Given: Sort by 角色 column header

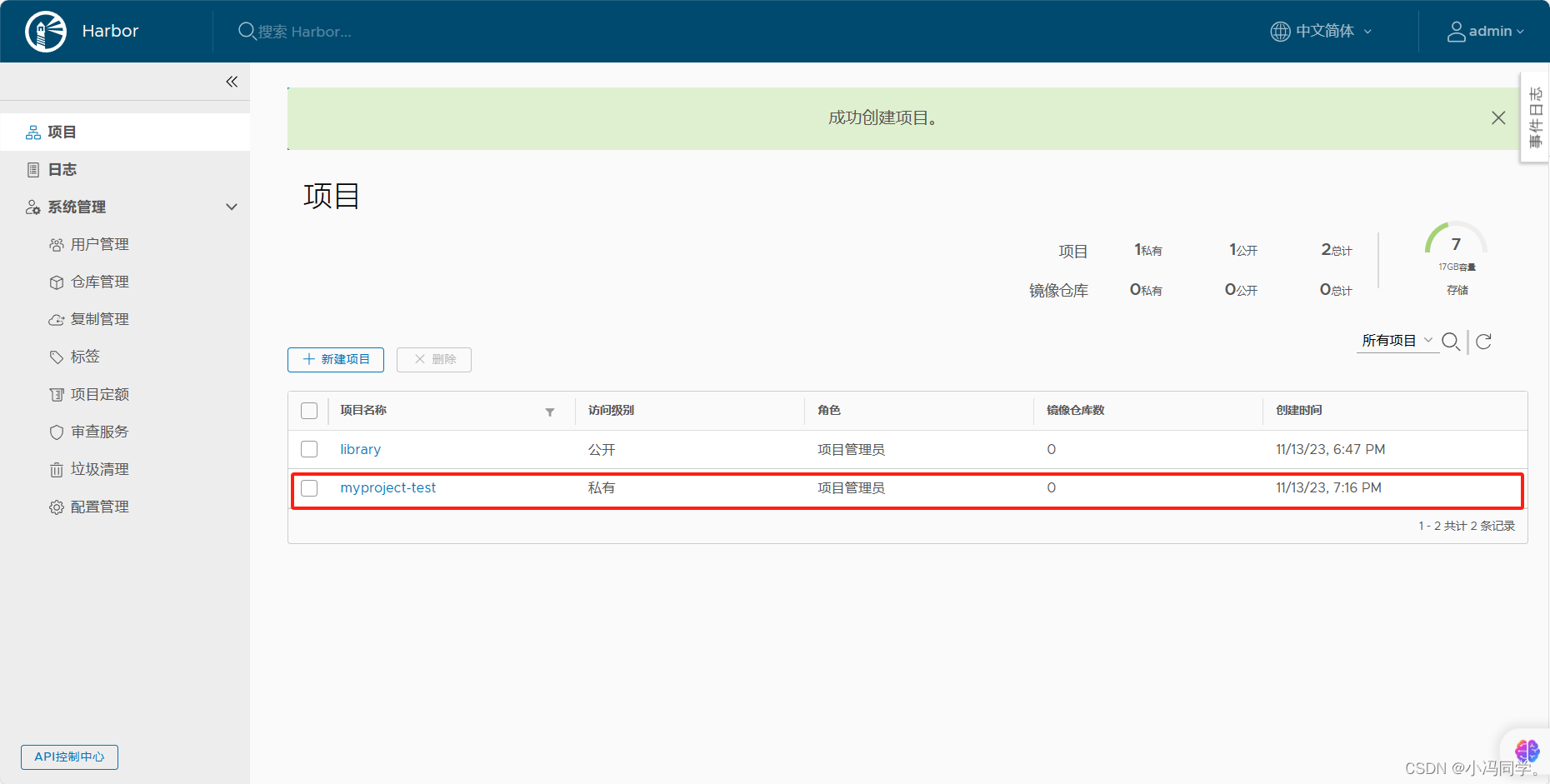Looking at the screenshot, I should coord(829,410).
